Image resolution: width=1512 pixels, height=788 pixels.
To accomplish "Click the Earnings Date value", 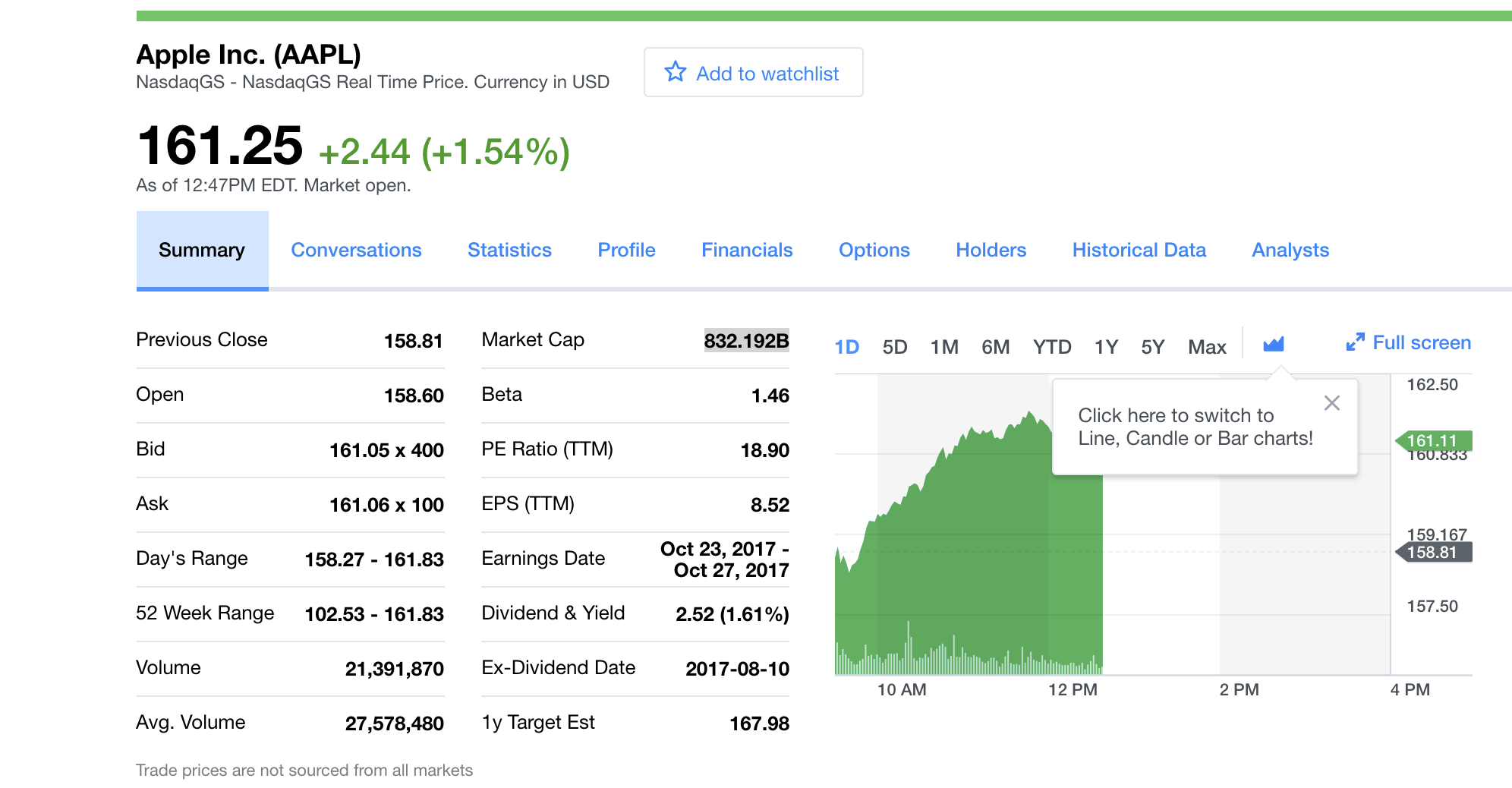I will click(x=725, y=559).
